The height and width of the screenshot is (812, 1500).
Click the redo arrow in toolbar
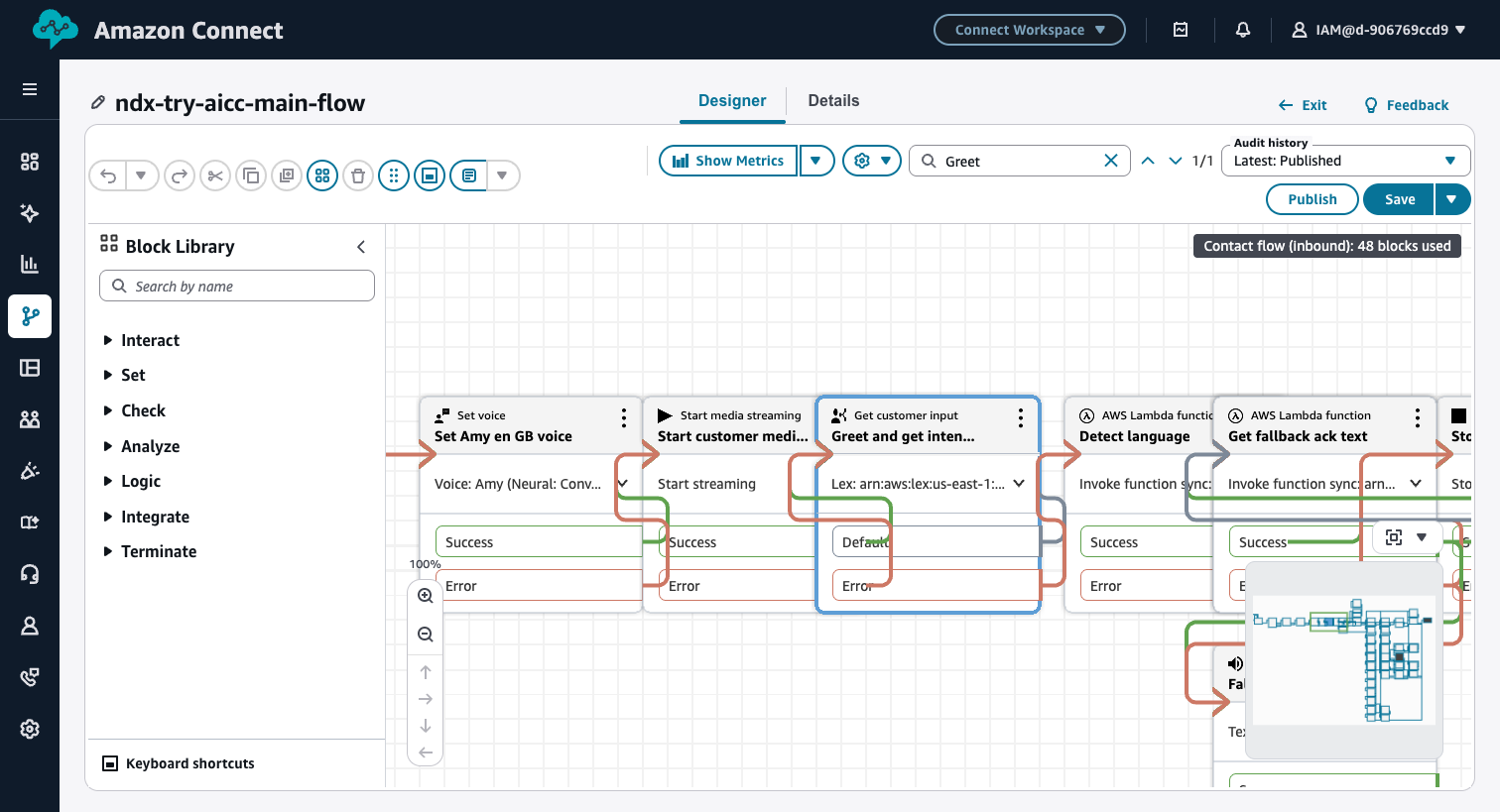point(180,175)
